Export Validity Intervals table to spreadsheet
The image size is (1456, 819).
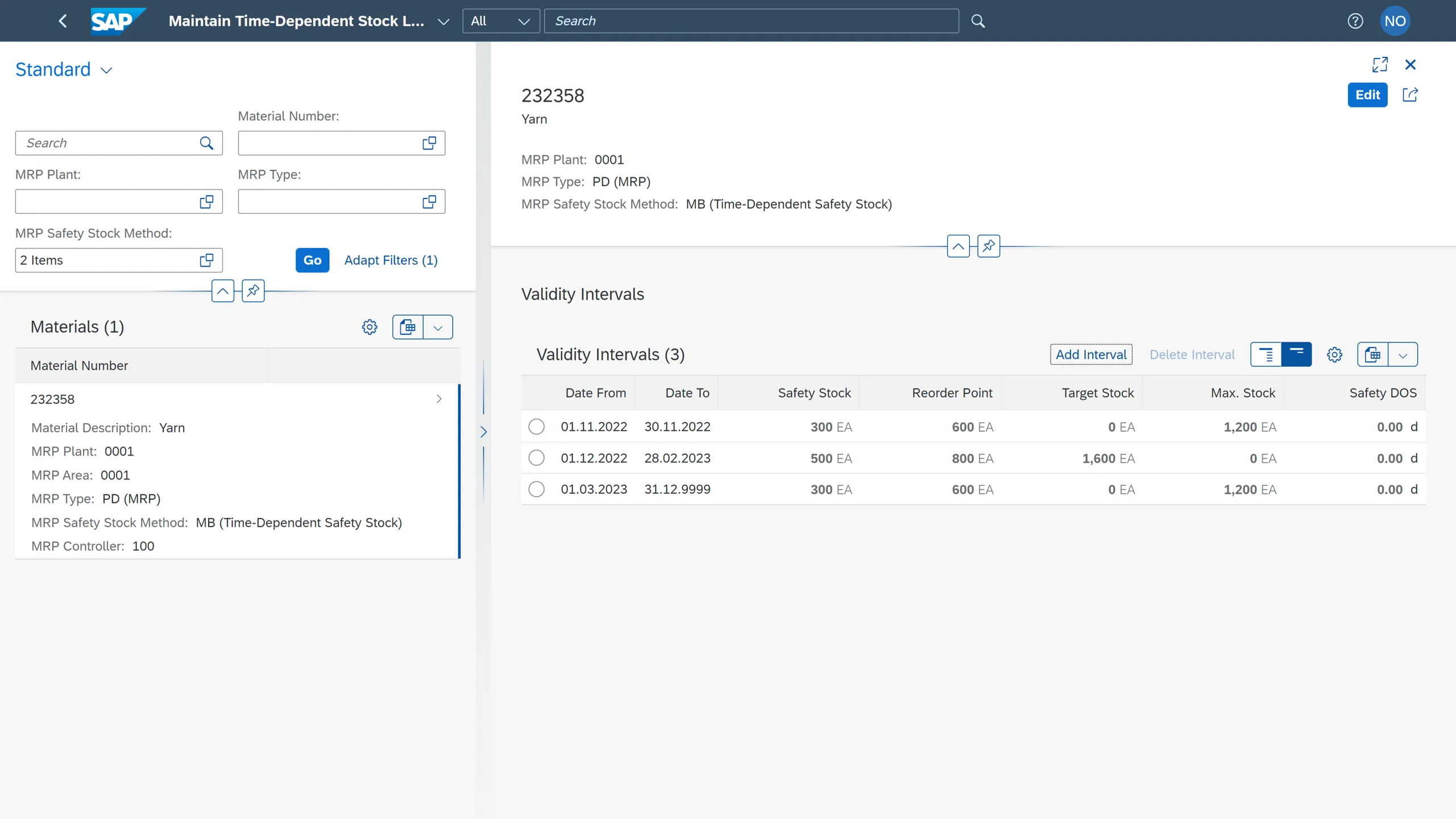1372,354
